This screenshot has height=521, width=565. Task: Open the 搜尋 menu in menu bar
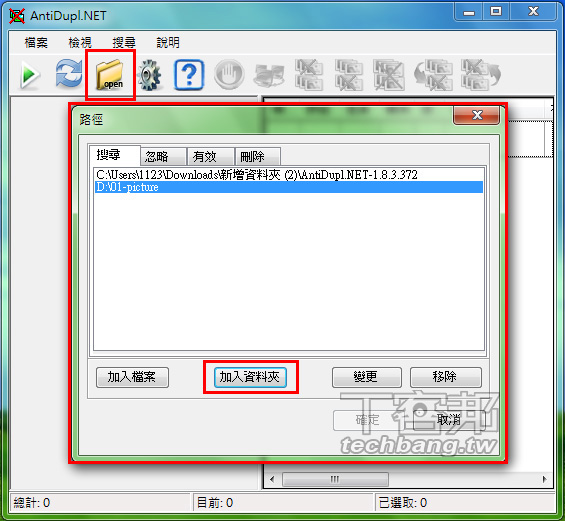tap(124, 43)
